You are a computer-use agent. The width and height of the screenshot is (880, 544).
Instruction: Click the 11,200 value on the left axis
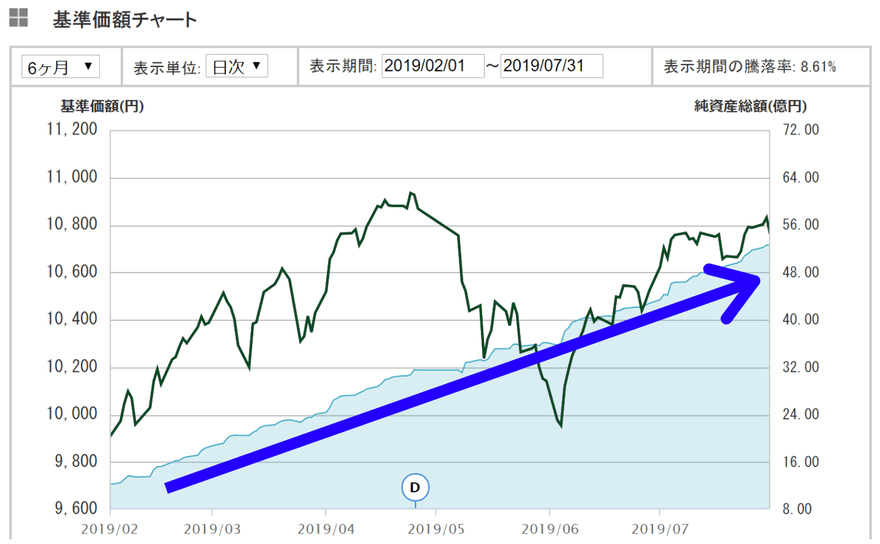72,129
